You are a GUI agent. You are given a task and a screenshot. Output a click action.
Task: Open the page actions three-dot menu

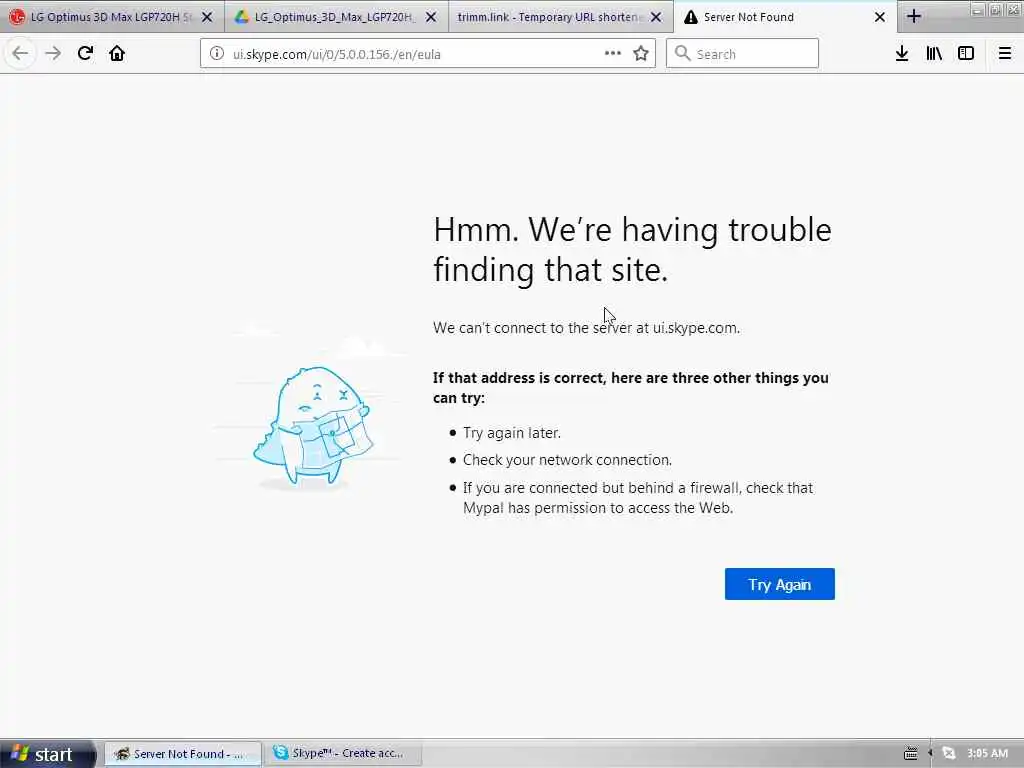(x=613, y=54)
